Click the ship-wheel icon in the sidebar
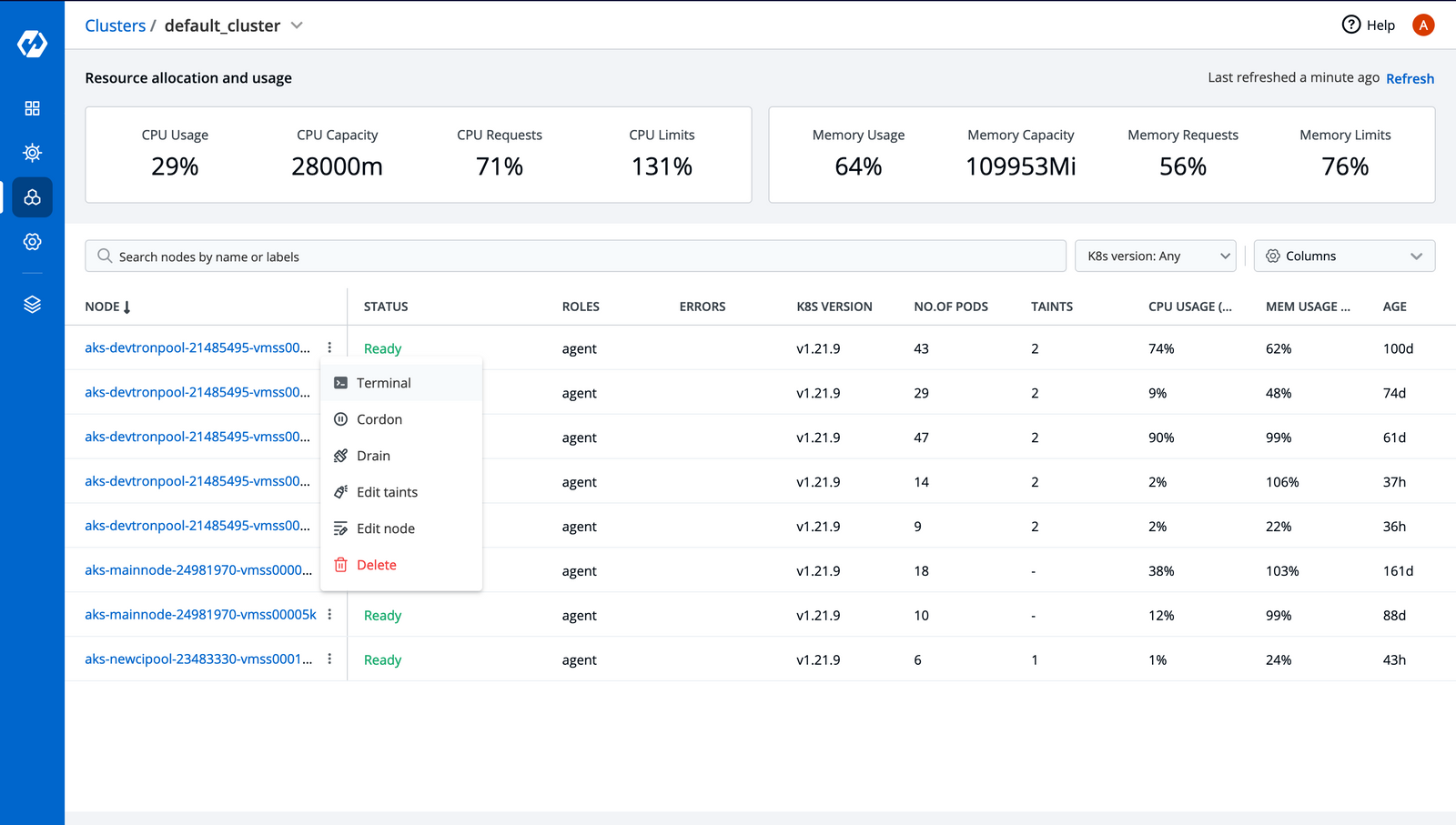The image size is (1456, 825). pos(32,152)
